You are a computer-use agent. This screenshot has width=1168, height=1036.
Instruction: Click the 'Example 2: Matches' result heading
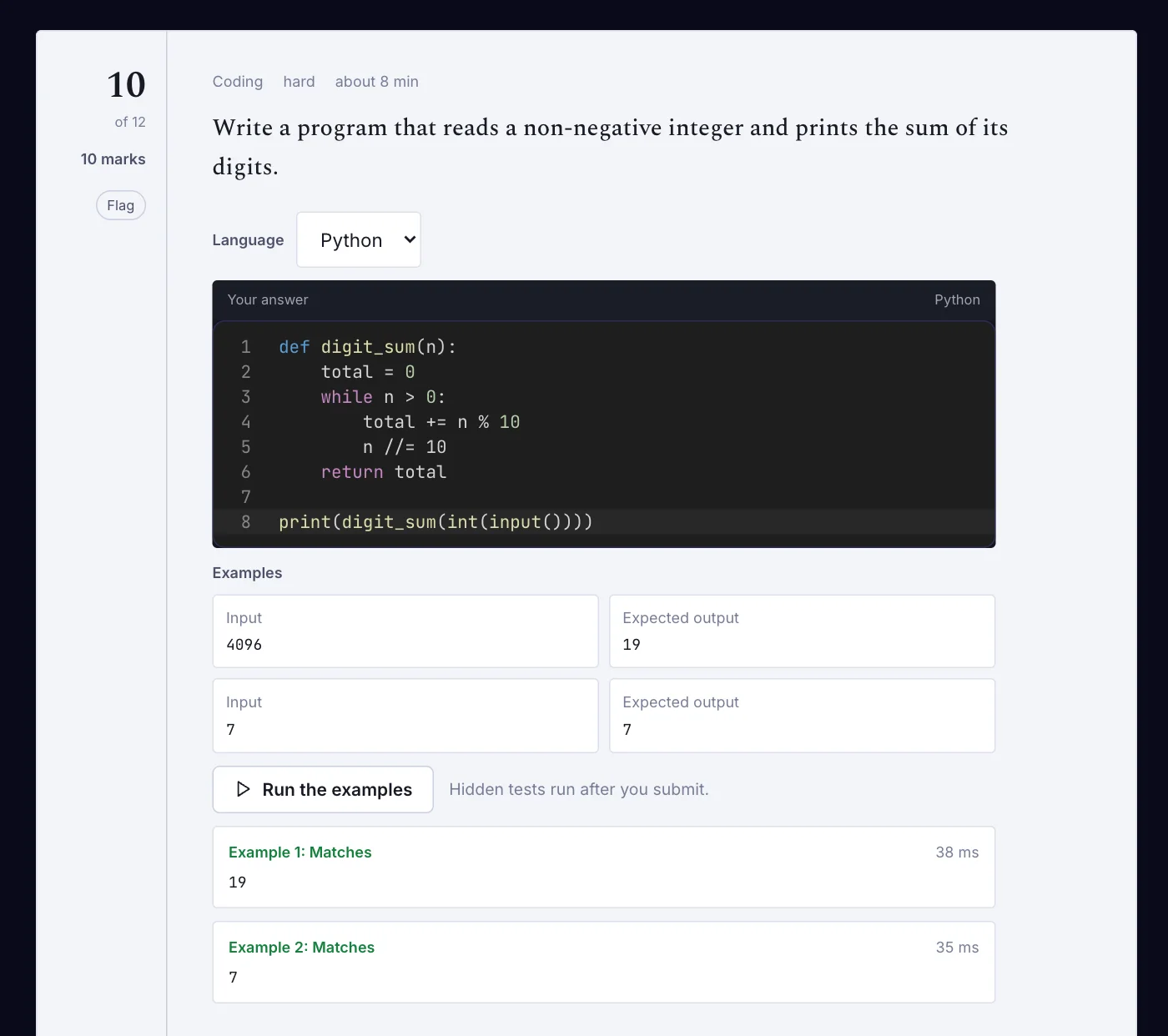point(302,948)
